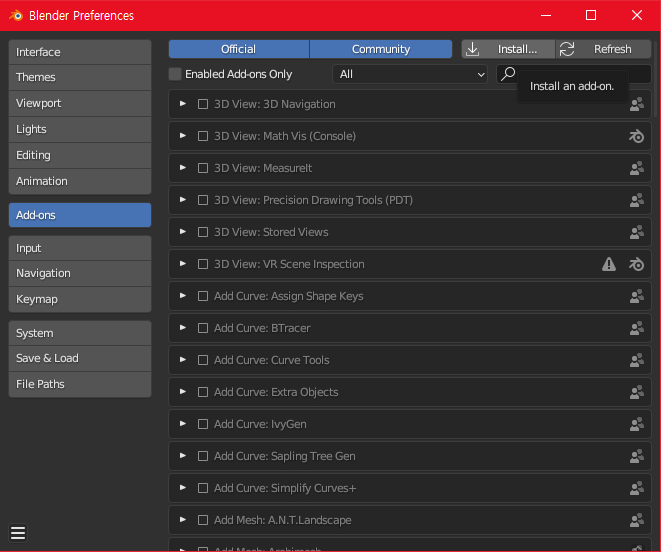The height and width of the screenshot is (552, 661).
Task: Open the Editing preferences
Action: coord(80,156)
